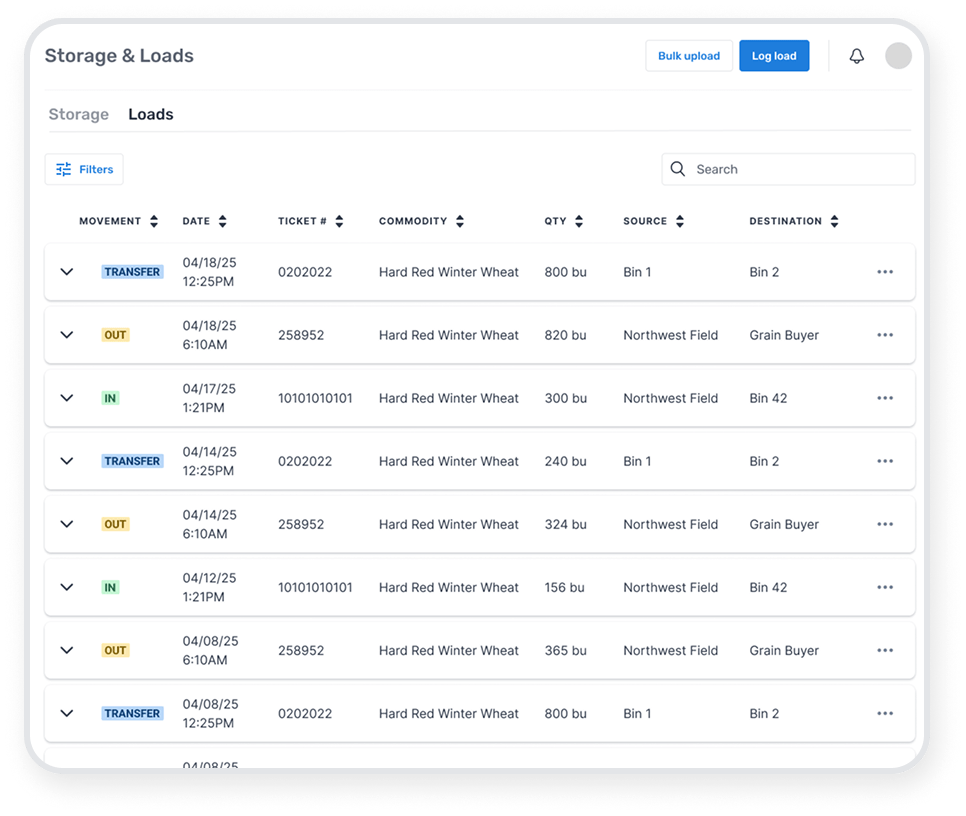Open more options for the 800 bu transfer on 04/18/25
This screenshot has height=816, width=966.
884,272
